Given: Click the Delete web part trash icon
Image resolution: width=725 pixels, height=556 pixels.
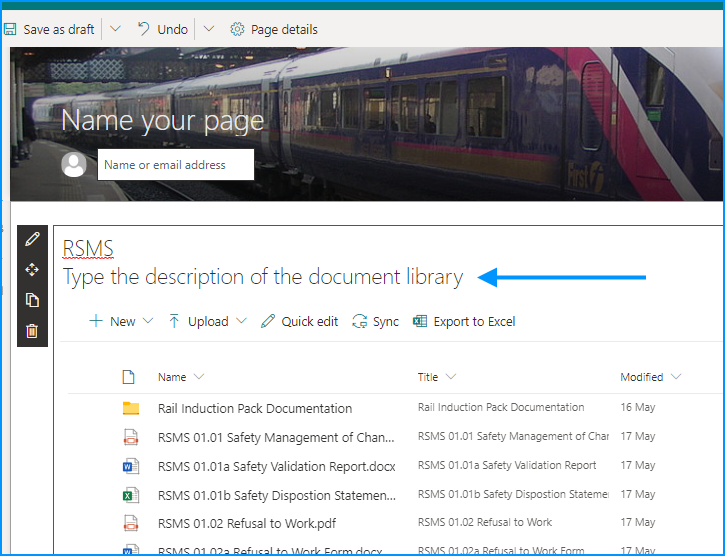Looking at the screenshot, I should click(32, 331).
